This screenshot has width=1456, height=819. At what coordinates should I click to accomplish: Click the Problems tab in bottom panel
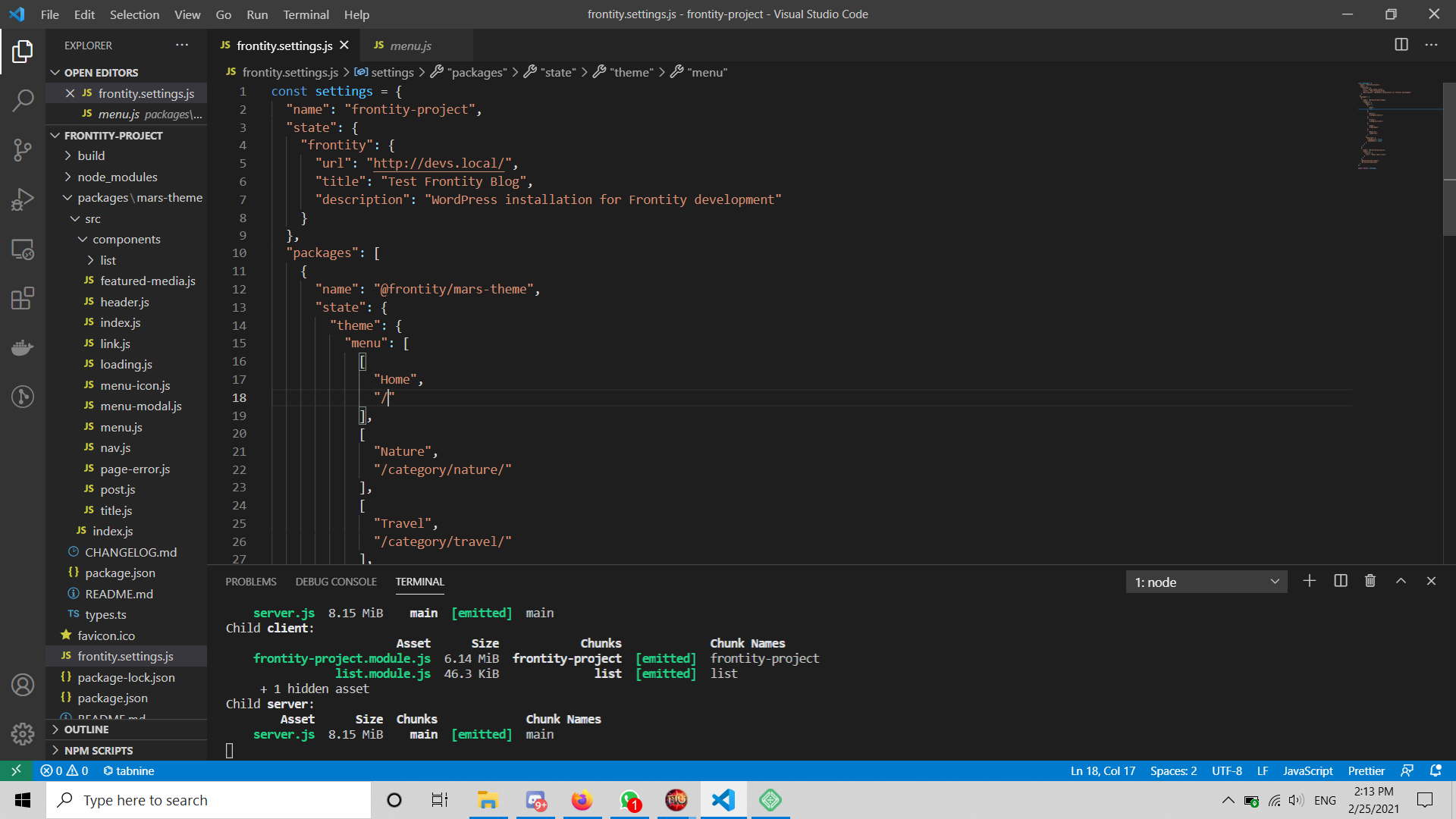[x=251, y=580]
